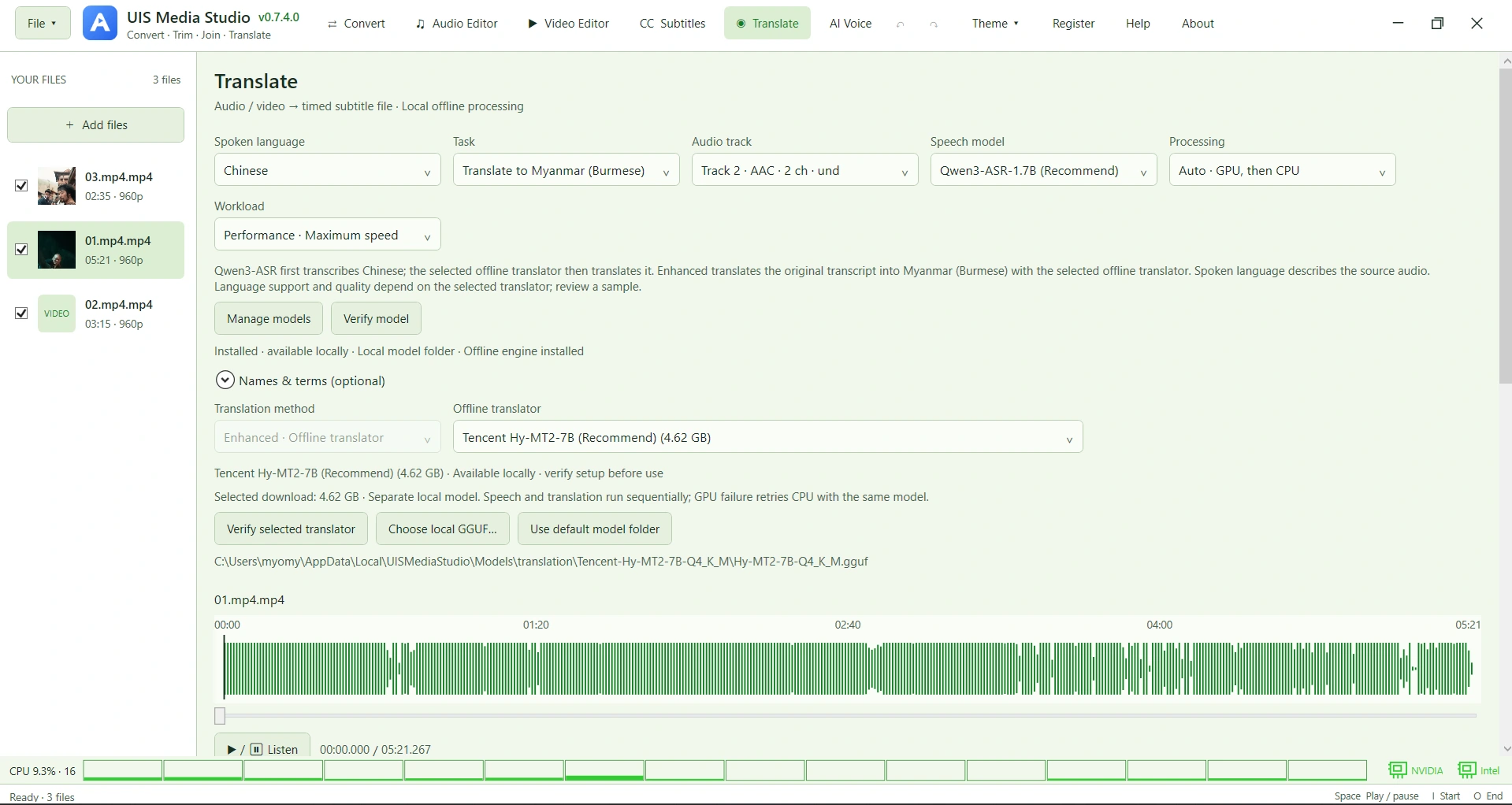Click the 01.mp4.mp4 thumbnail
The width and height of the screenshot is (1512, 805).
[57, 250]
